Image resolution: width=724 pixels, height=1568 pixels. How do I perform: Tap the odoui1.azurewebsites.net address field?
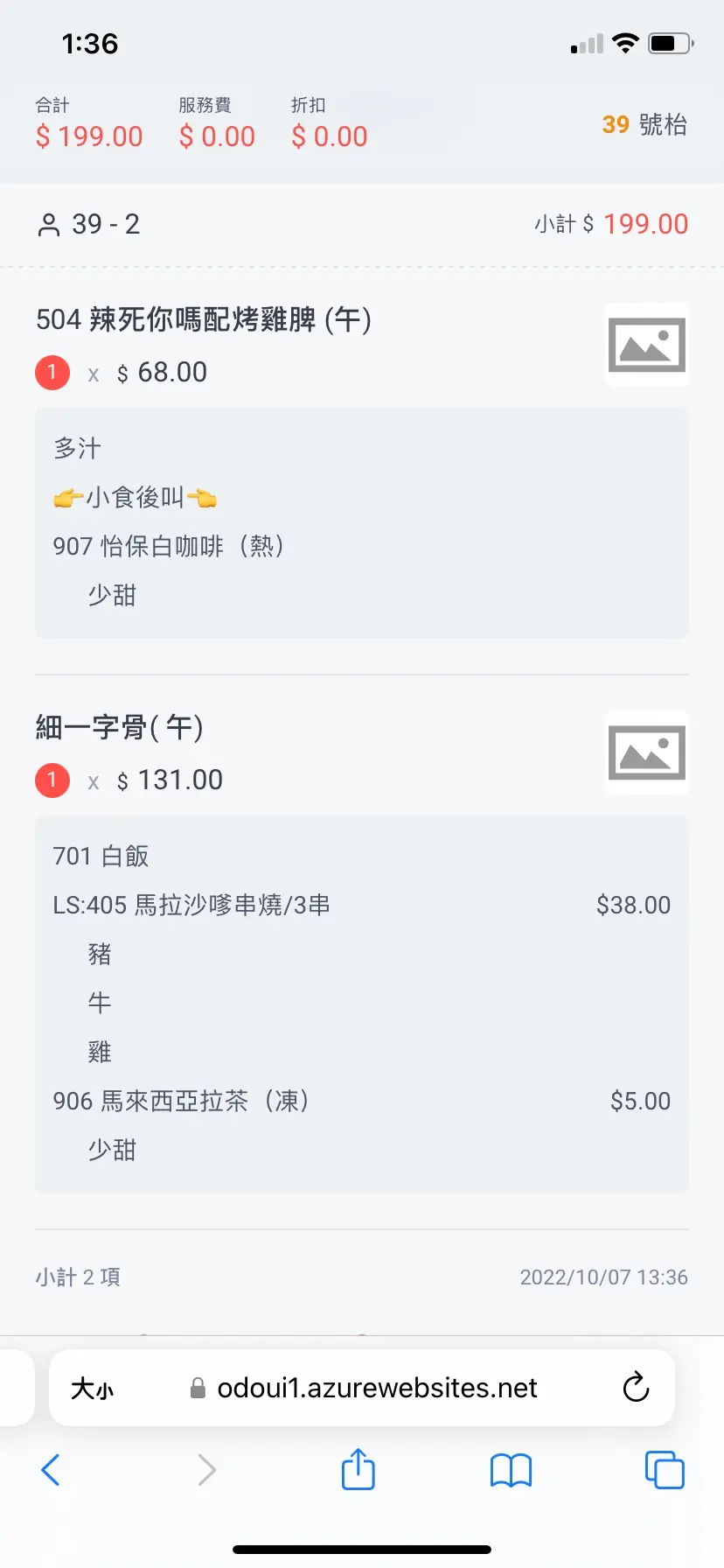pos(377,1388)
